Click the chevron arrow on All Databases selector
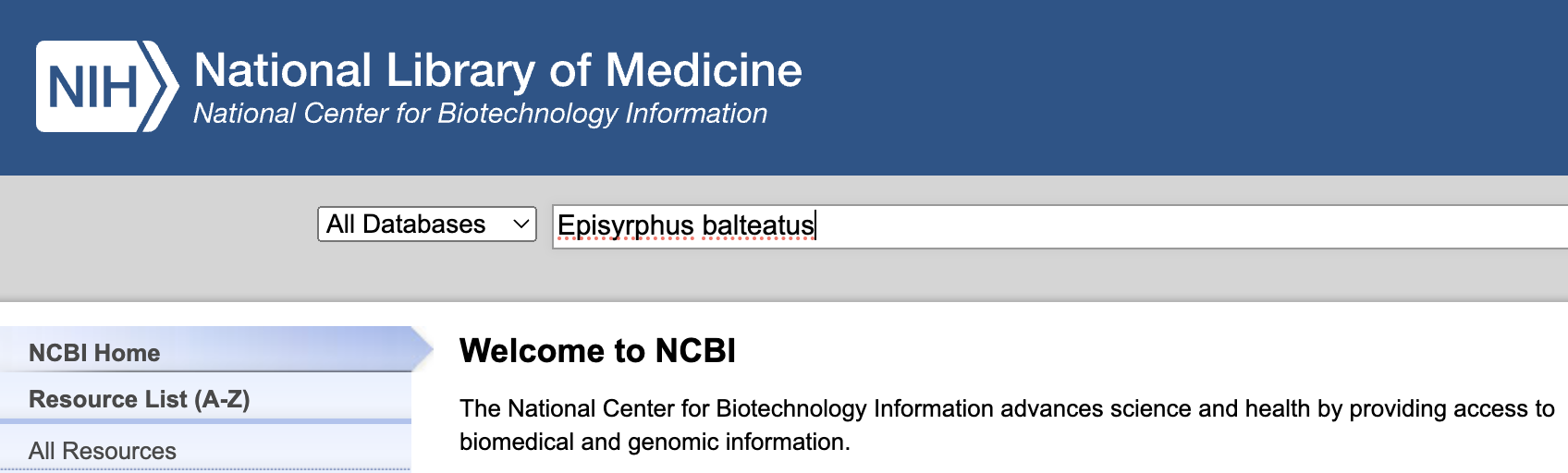1568x473 pixels. 521,224
